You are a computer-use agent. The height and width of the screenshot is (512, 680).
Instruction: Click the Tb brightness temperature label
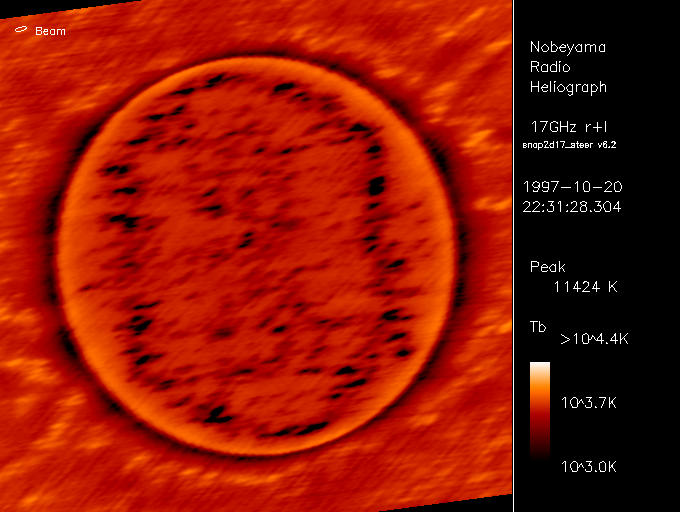[538, 327]
